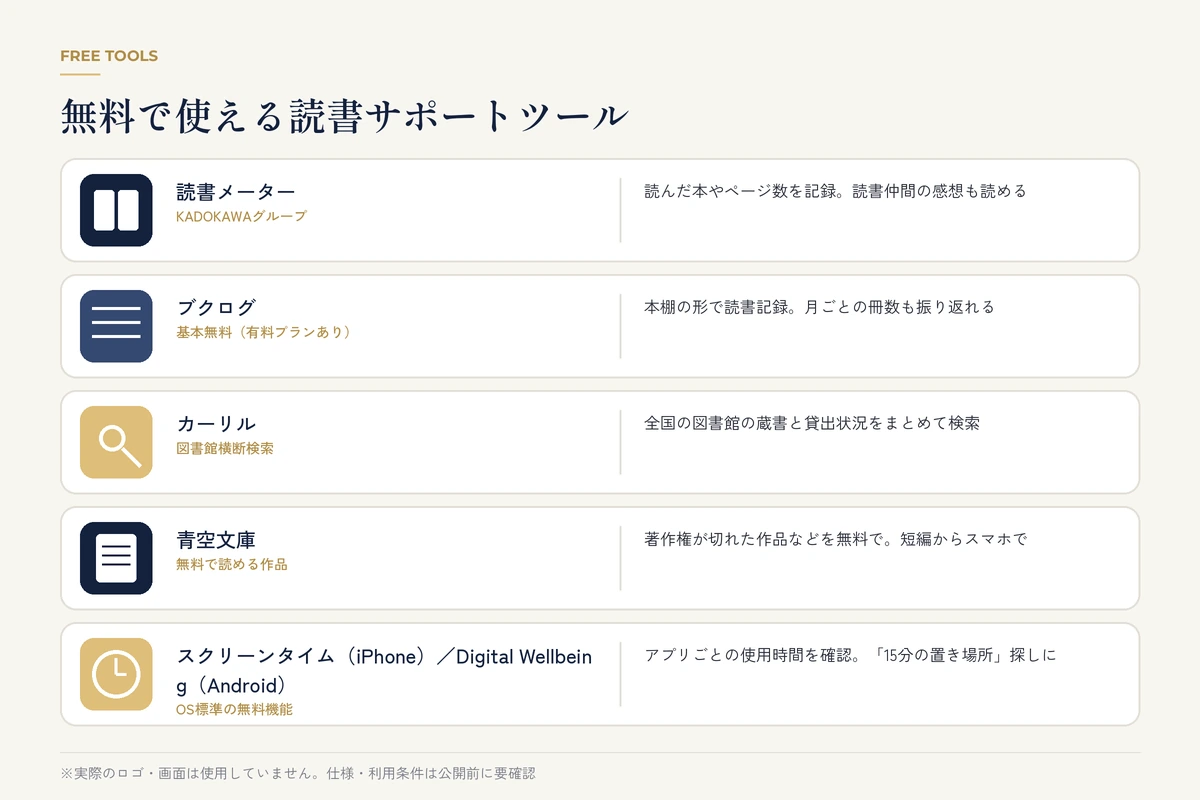The image size is (1200, 800).
Task: Select the 無料で読める作品 subtitle
Action: coord(232,564)
